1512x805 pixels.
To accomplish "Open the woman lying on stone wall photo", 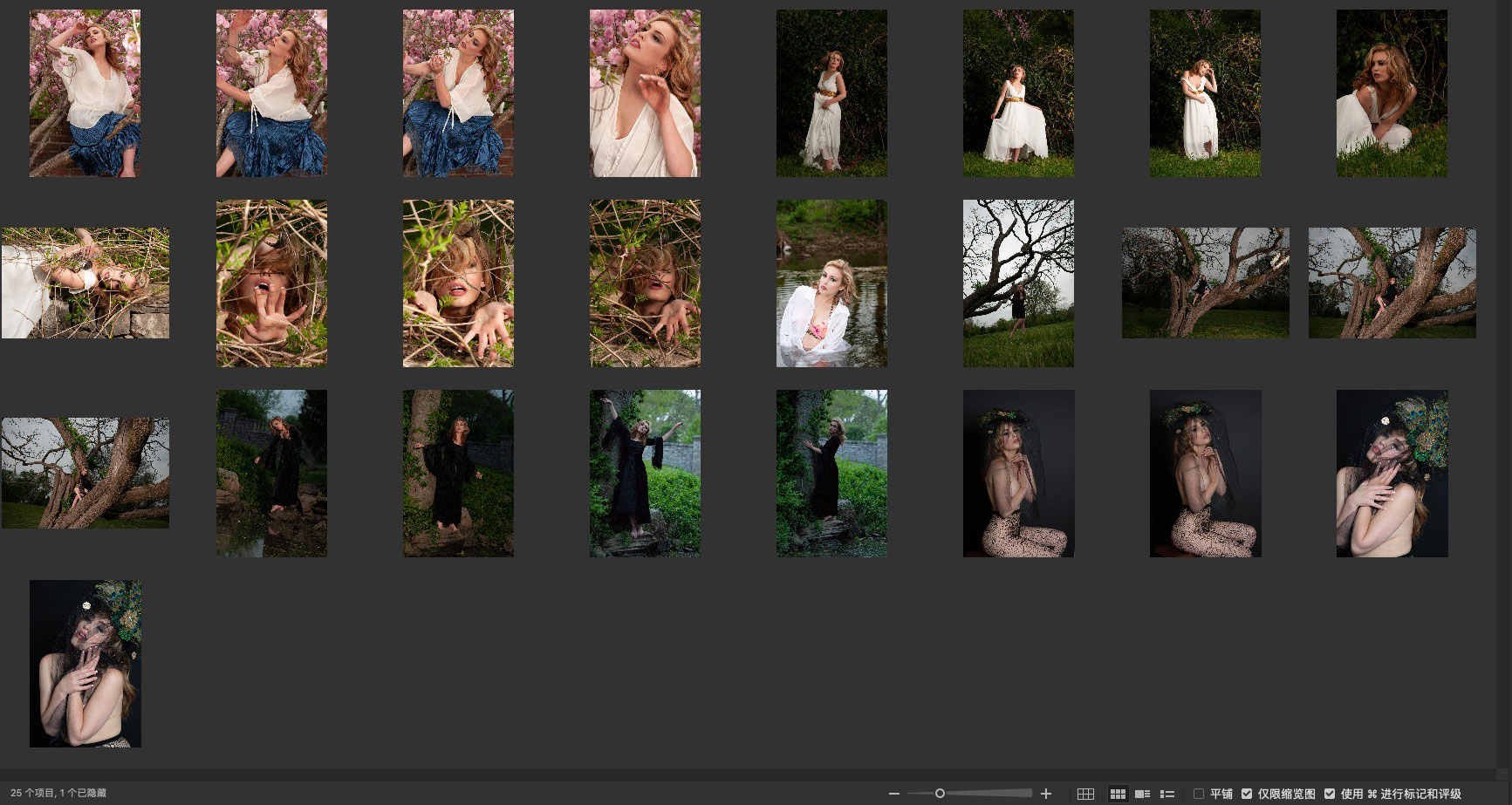I will (x=86, y=283).
